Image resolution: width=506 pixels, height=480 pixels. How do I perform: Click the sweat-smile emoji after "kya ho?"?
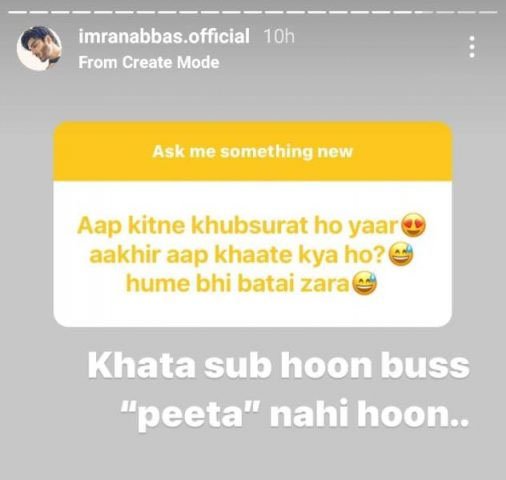tap(401, 254)
